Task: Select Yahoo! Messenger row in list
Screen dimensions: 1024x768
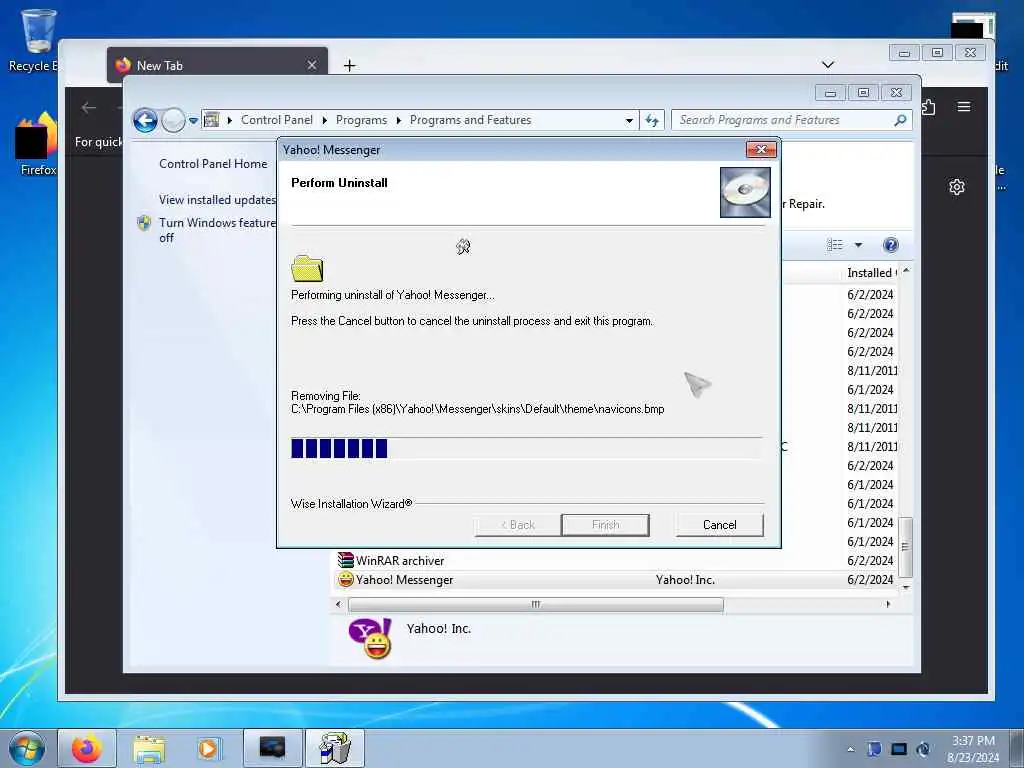Action: [x=617, y=579]
